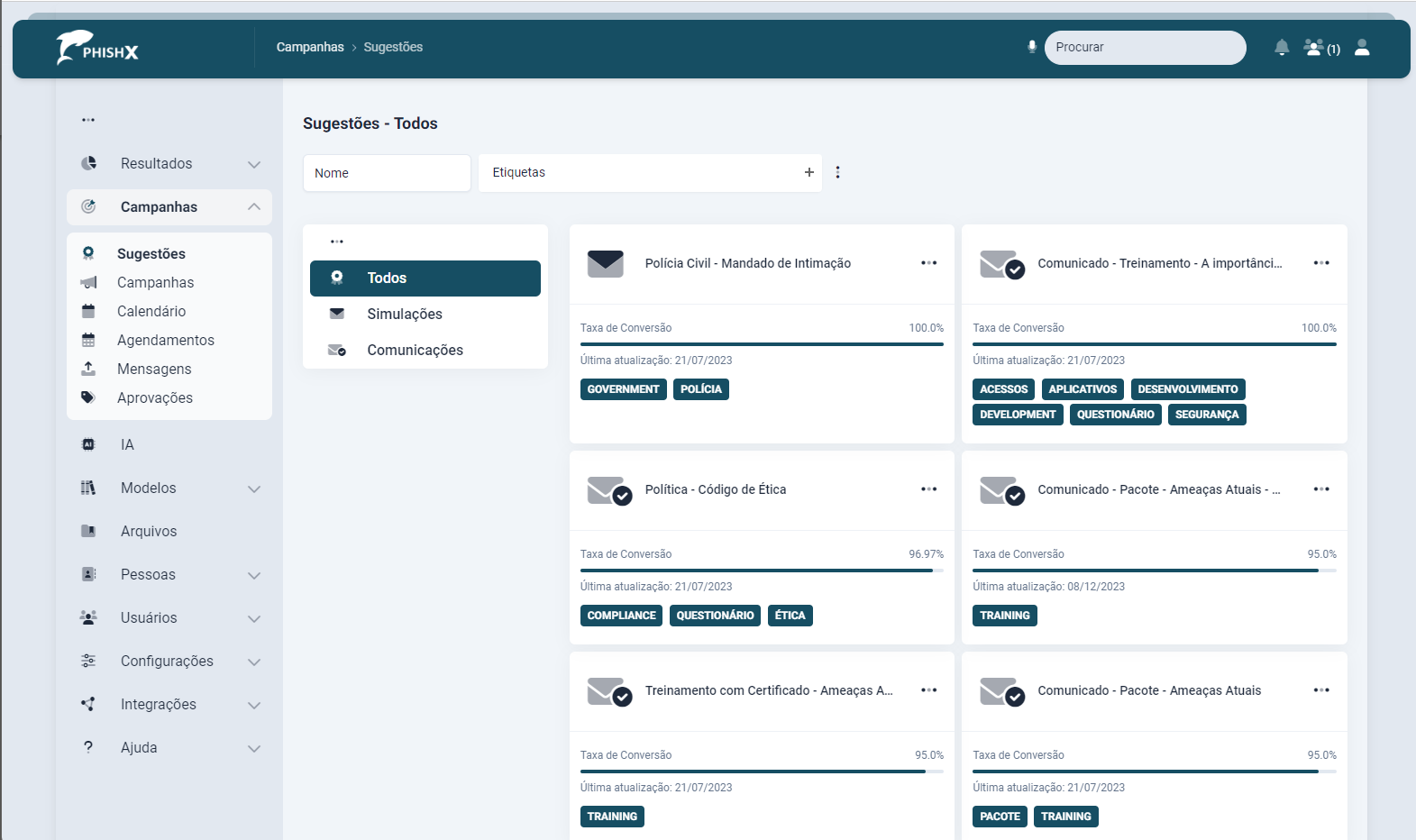Click the envelope icon on Polícia Civil card
1416x840 pixels.
[606, 263]
